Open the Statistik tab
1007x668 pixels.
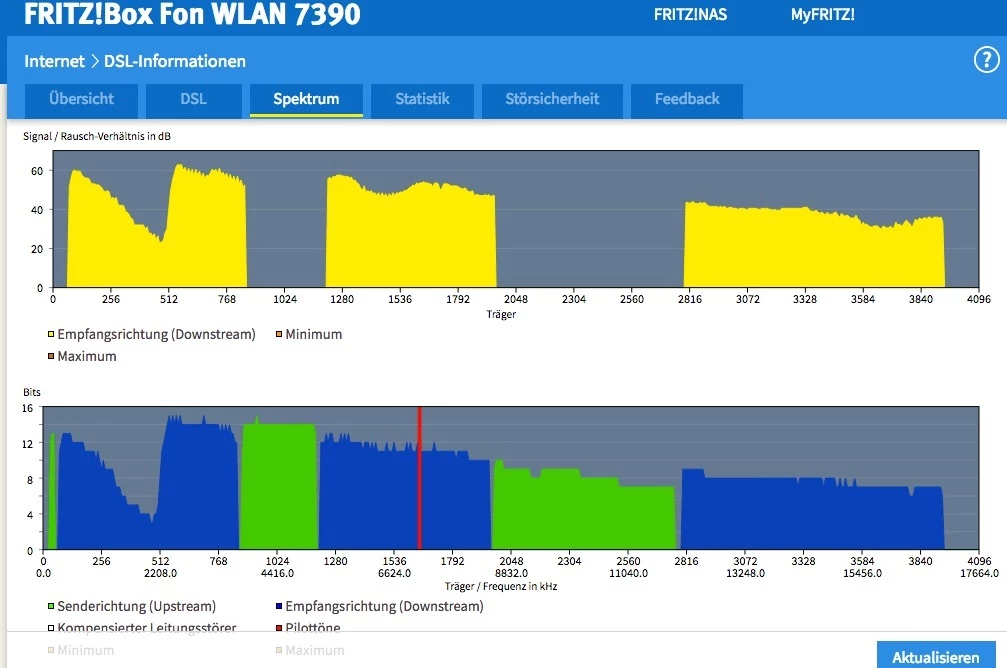pos(422,100)
